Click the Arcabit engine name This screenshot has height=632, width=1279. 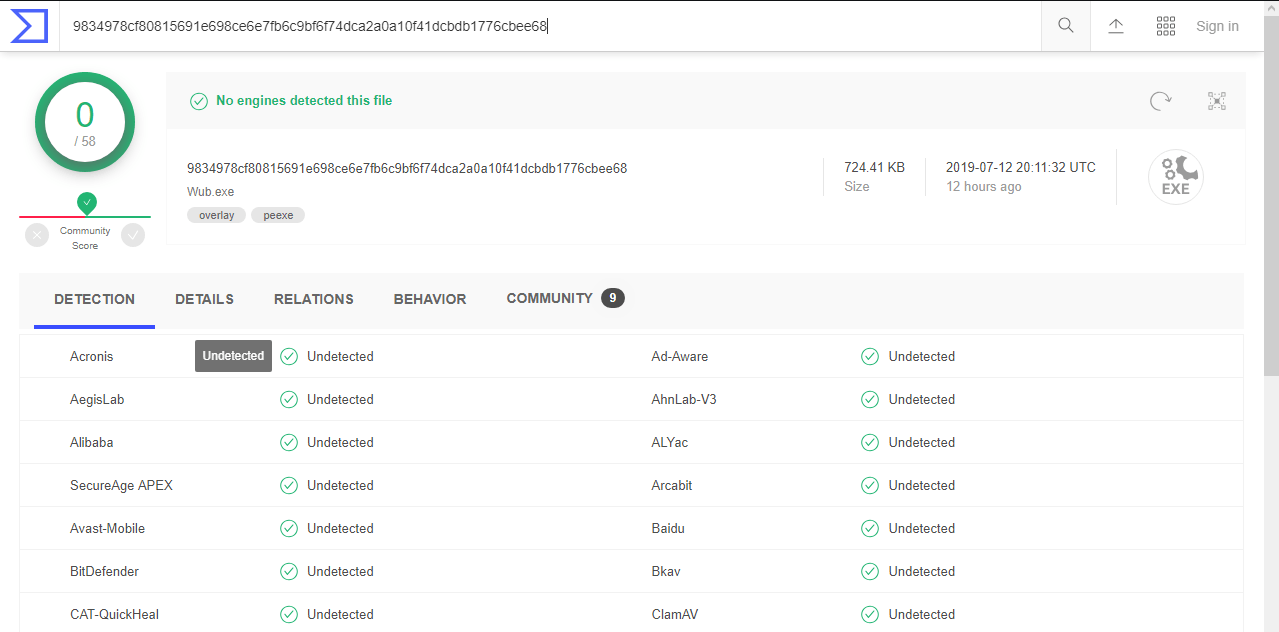(x=672, y=485)
